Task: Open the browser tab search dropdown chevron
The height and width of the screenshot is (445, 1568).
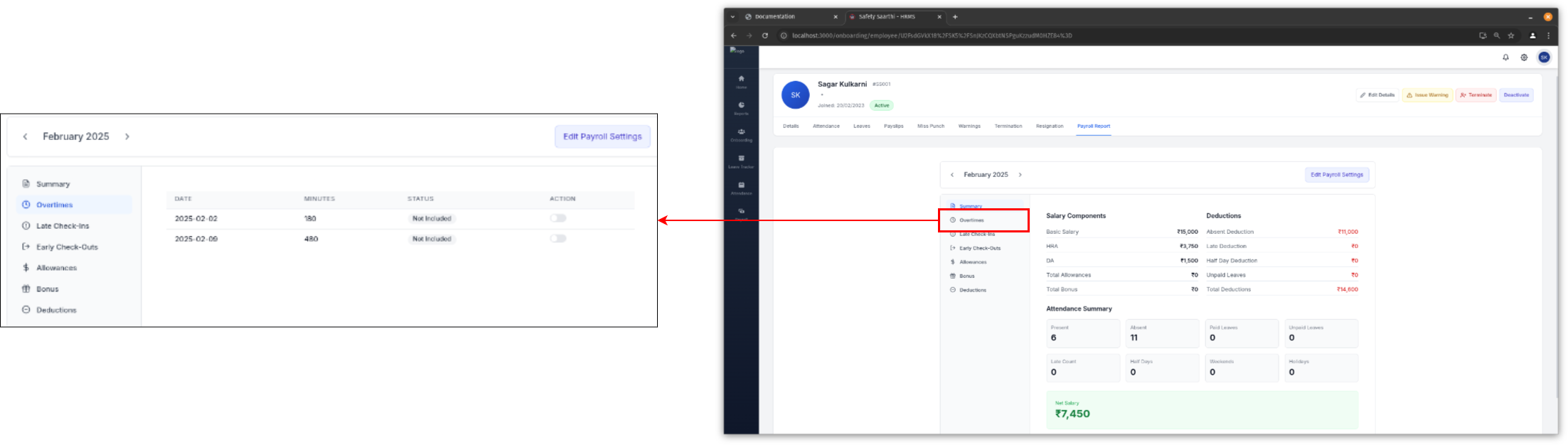Action: click(733, 16)
